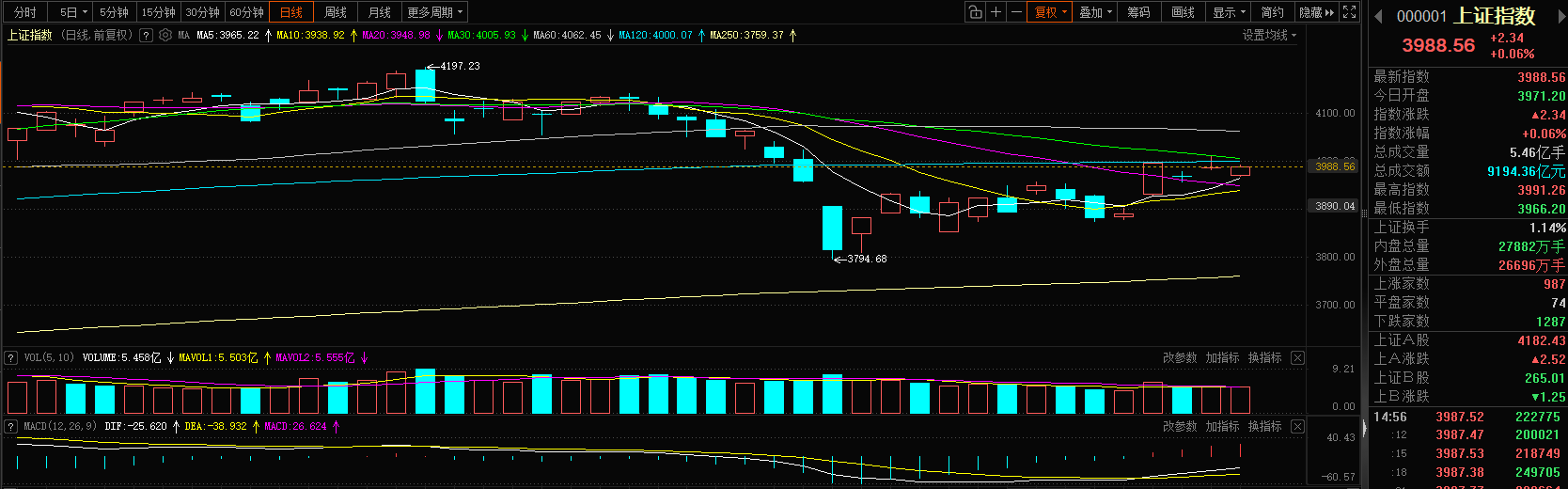Zoom in the chart with plus icon

click(x=996, y=12)
